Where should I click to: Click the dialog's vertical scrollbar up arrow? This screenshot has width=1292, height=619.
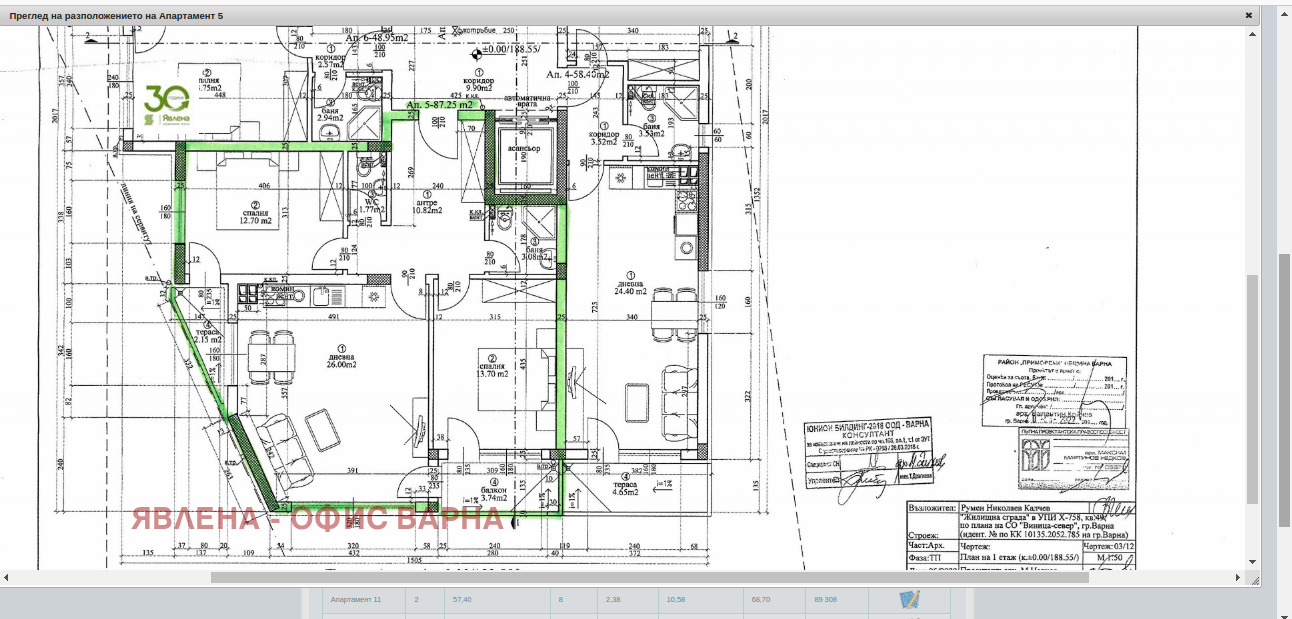1253,33
